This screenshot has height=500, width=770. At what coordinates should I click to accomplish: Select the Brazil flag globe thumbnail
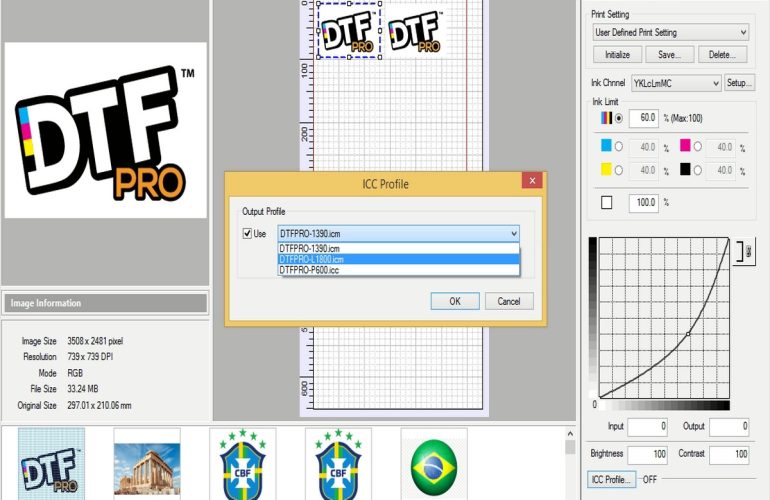434,464
